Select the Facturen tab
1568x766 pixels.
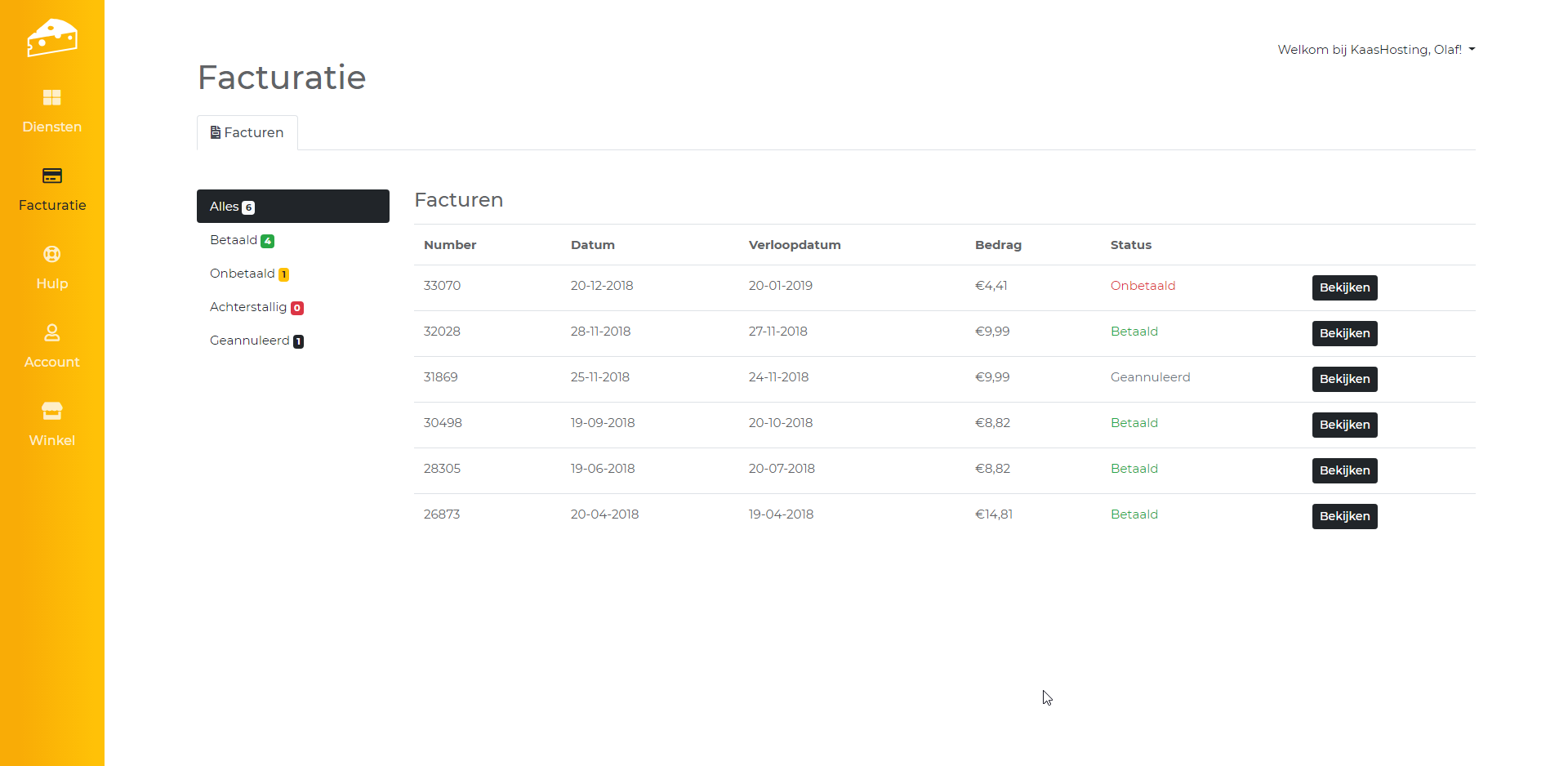coord(247,132)
